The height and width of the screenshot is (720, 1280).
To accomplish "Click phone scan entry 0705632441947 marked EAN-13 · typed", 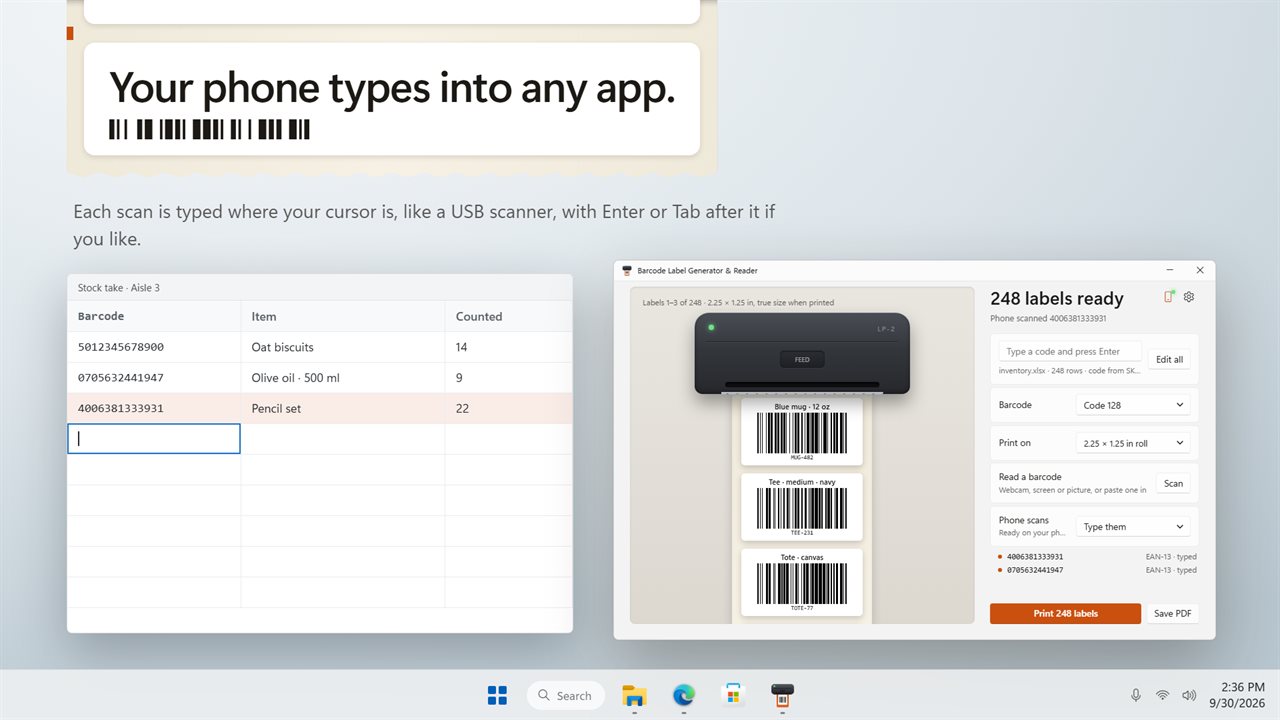I will [x=1097, y=570].
